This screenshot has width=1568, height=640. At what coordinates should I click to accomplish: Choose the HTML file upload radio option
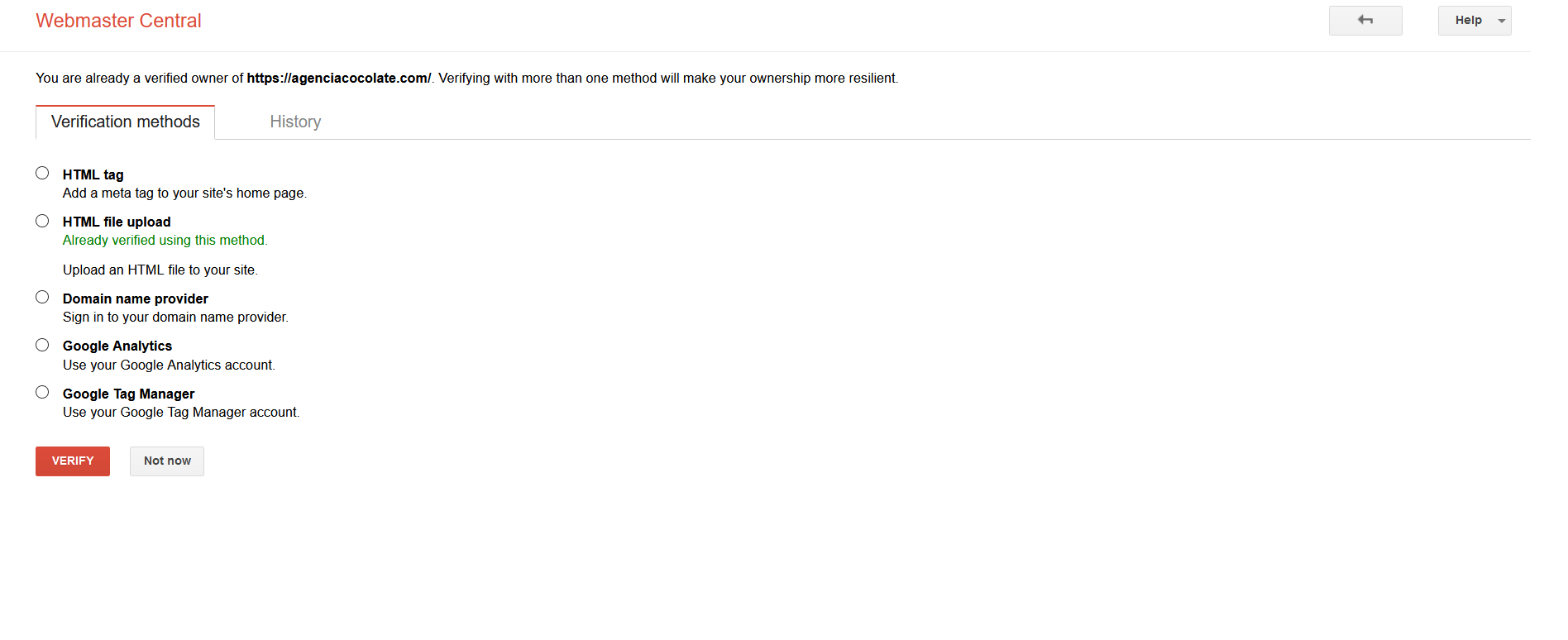coord(42,221)
